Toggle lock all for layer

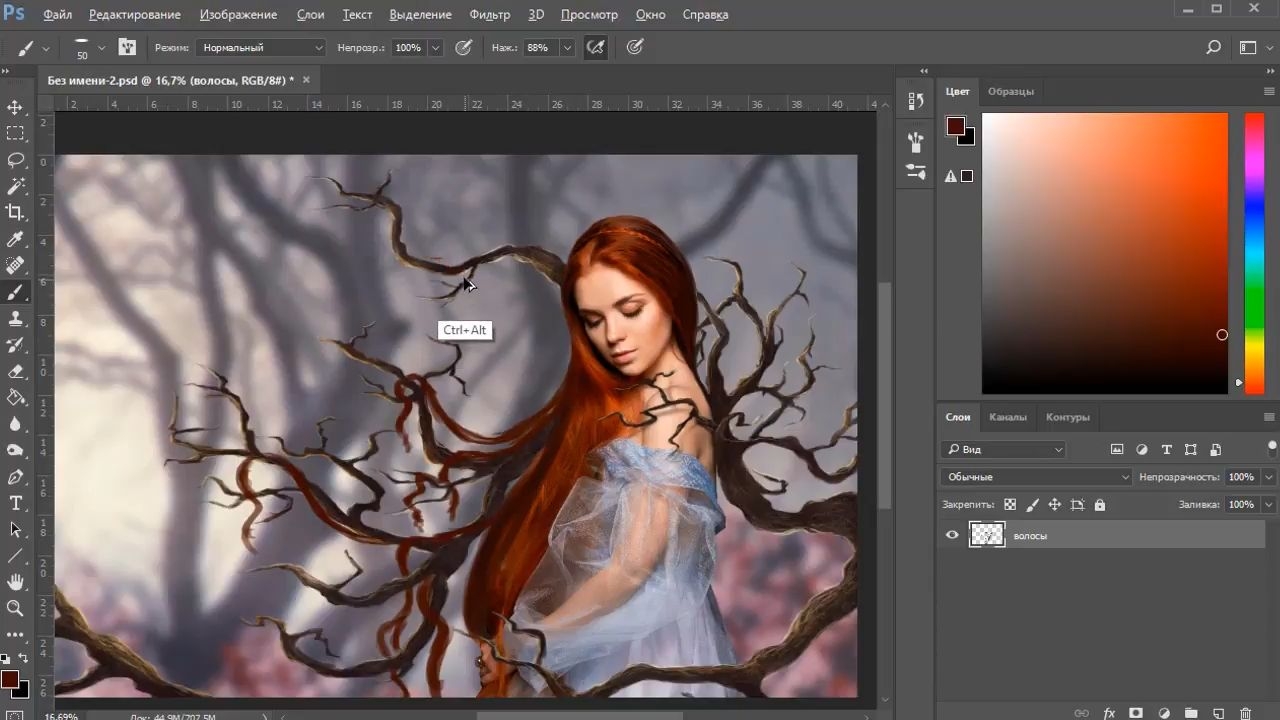[1100, 505]
